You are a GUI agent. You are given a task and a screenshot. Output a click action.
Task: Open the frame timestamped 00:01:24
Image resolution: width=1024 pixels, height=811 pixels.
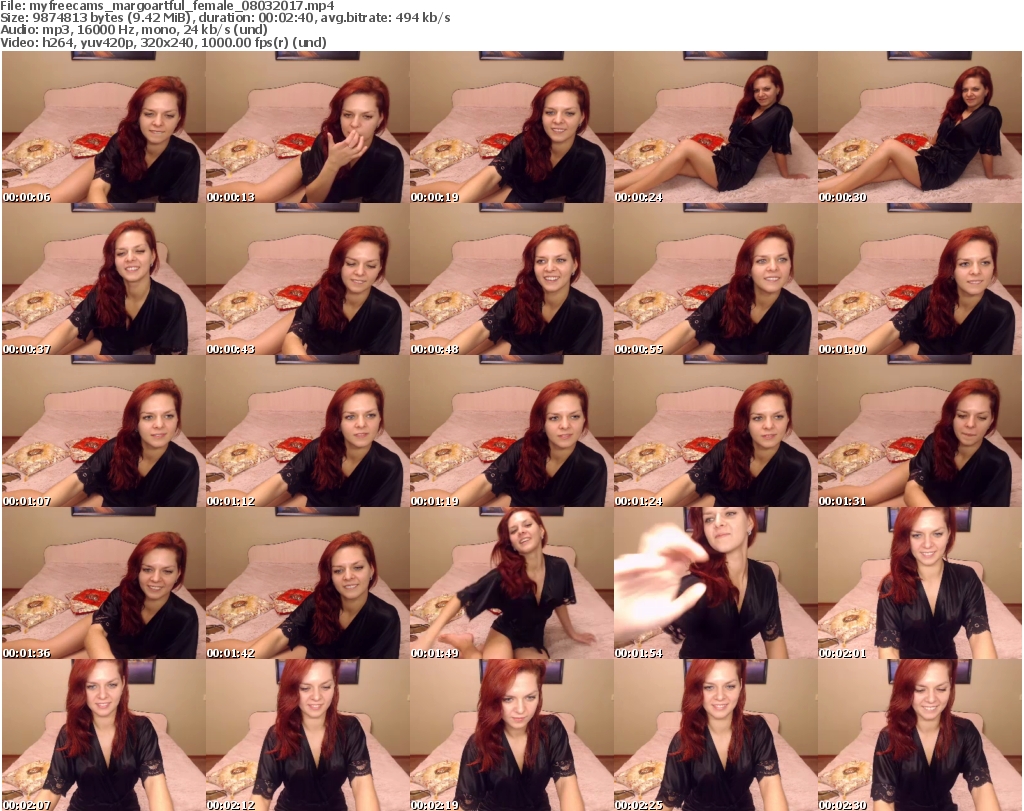coord(715,432)
